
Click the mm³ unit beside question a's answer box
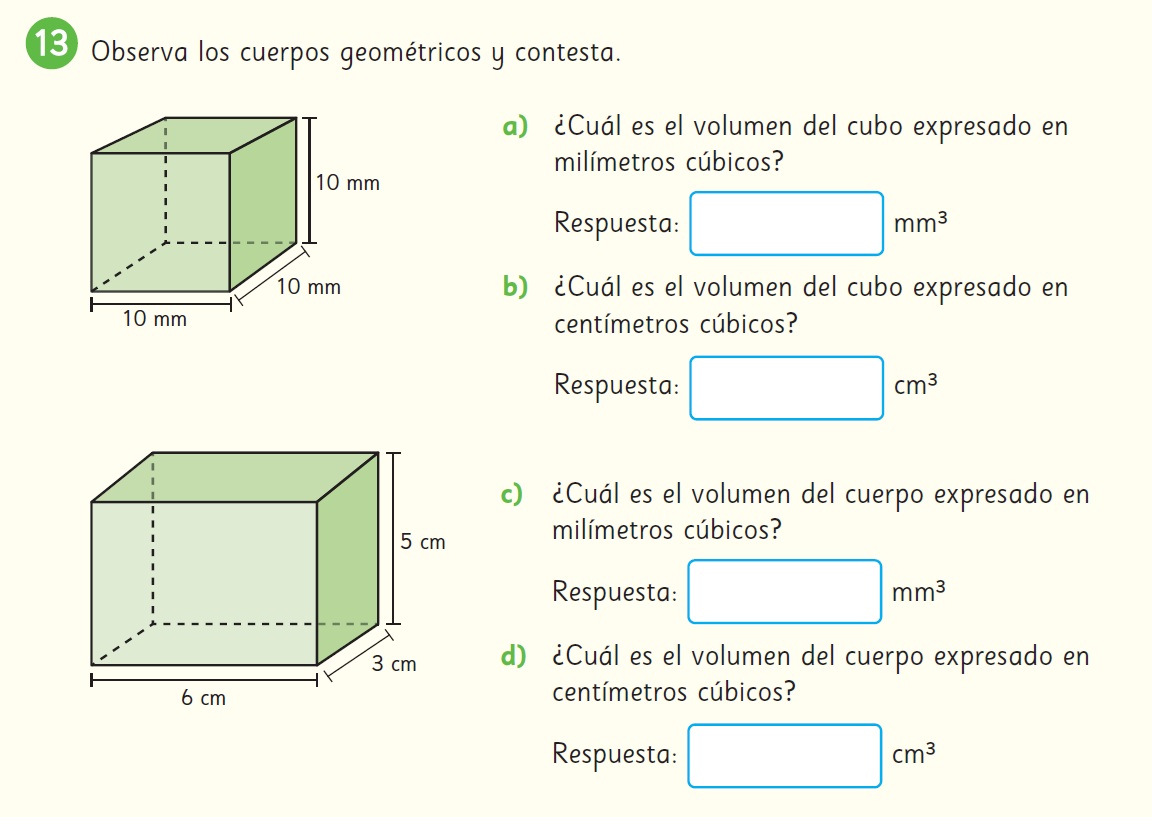click(920, 223)
